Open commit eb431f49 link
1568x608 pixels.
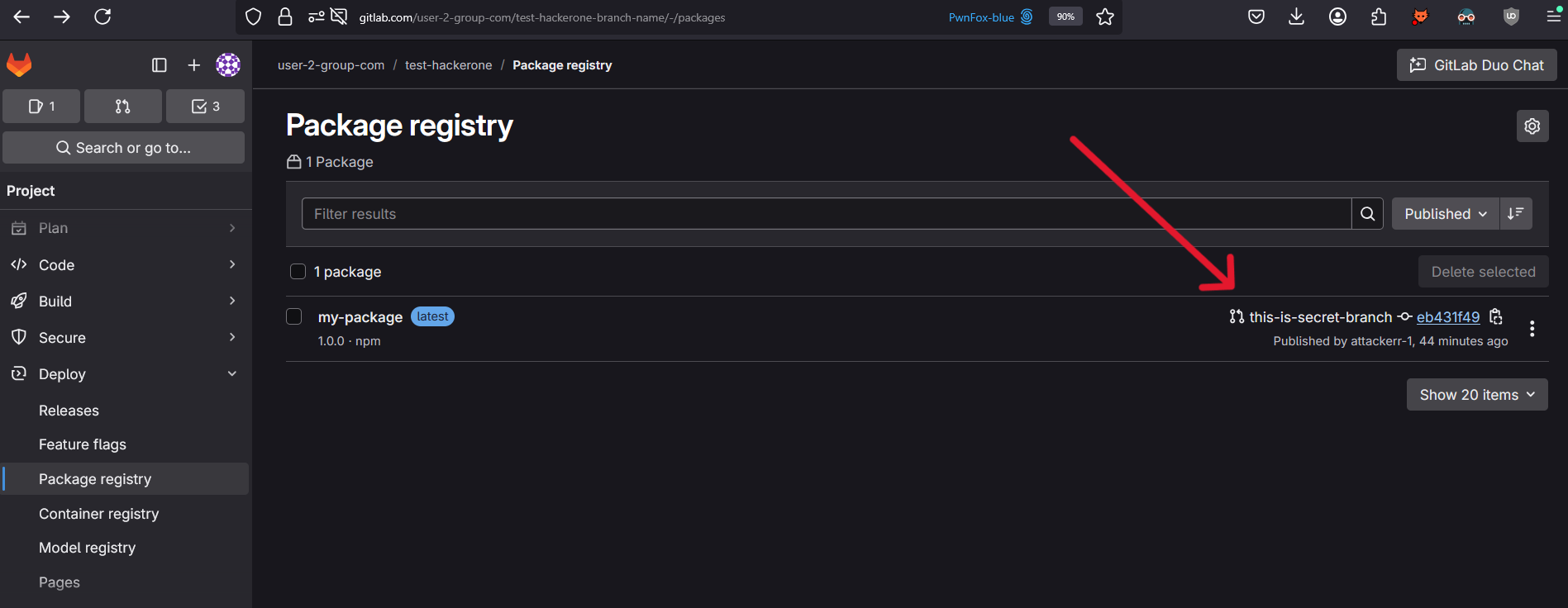click(x=1448, y=317)
